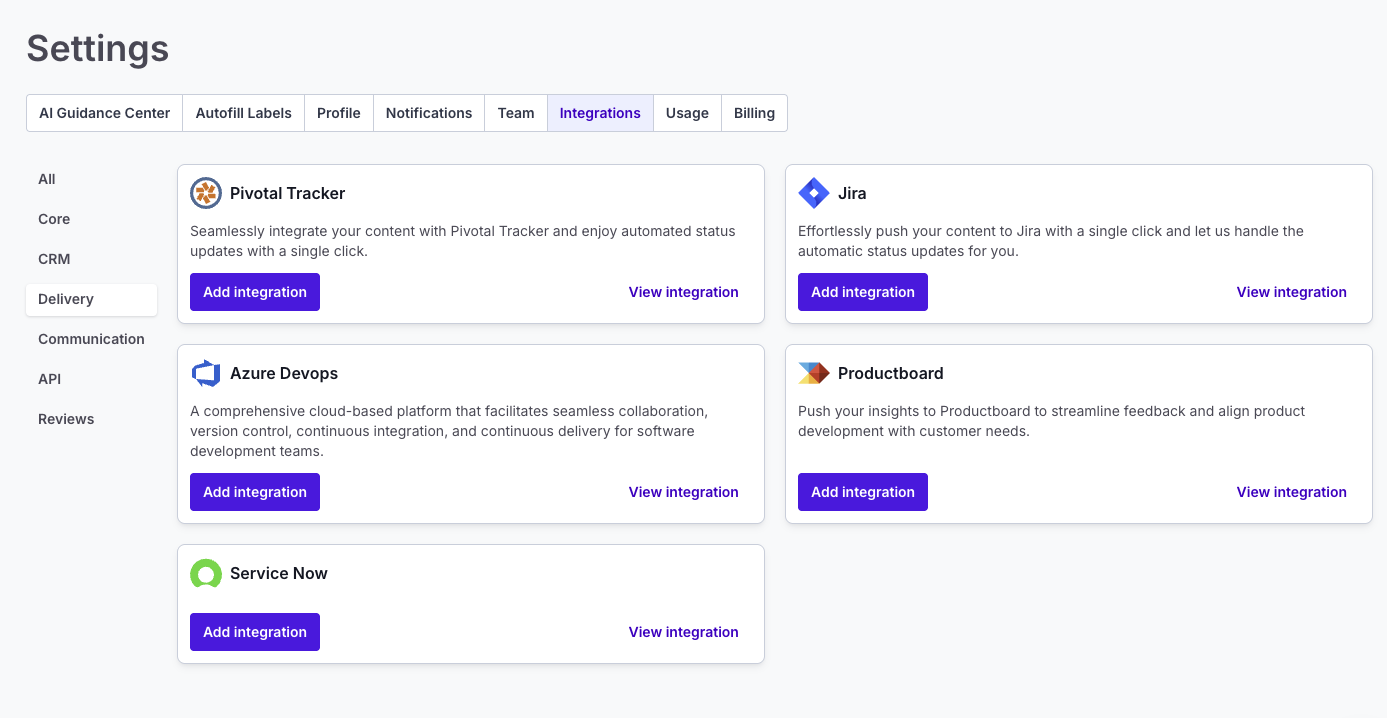View integration for Service Now
1387x718 pixels.
(x=684, y=632)
